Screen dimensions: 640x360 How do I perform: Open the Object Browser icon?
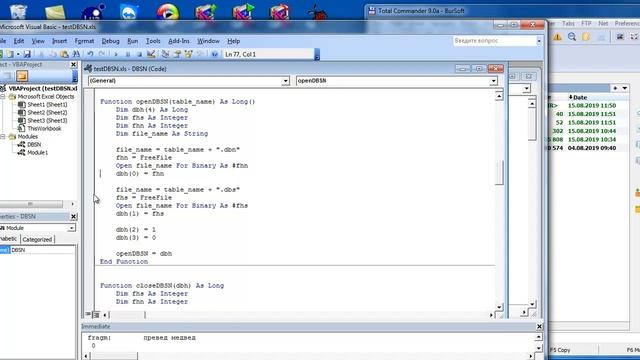coord(189,54)
